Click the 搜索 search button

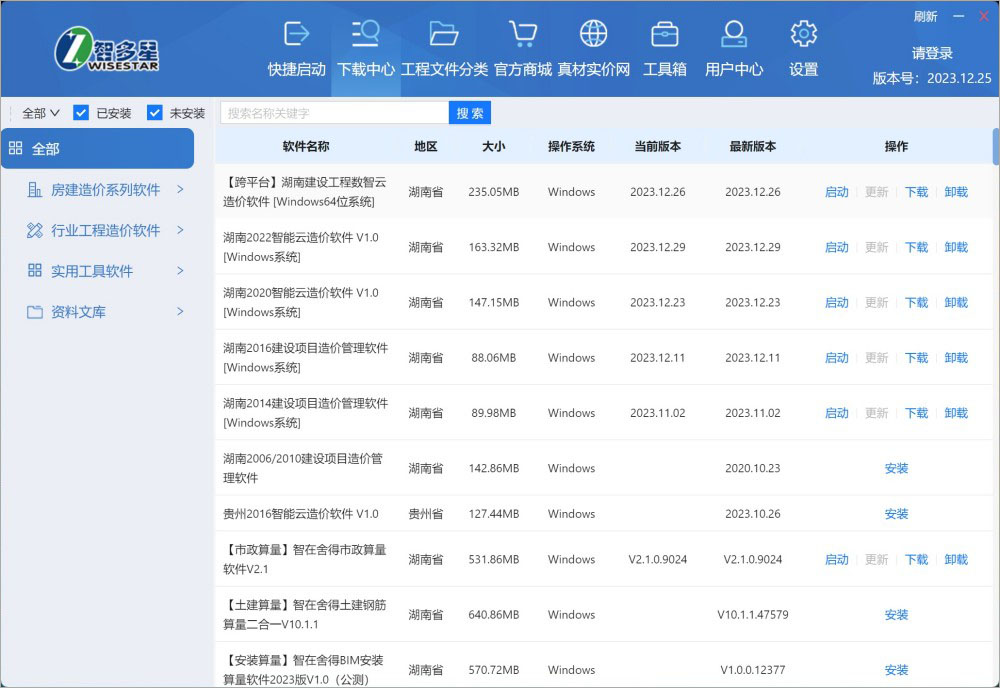[x=469, y=112]
